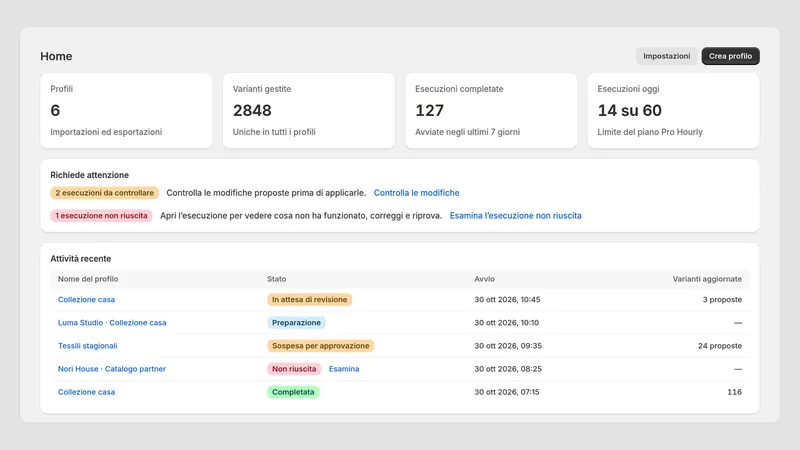Screen dimensions: 800x450
Task: Click Avviate negli ultimi 7 giorni text
Action: [467, 132]
